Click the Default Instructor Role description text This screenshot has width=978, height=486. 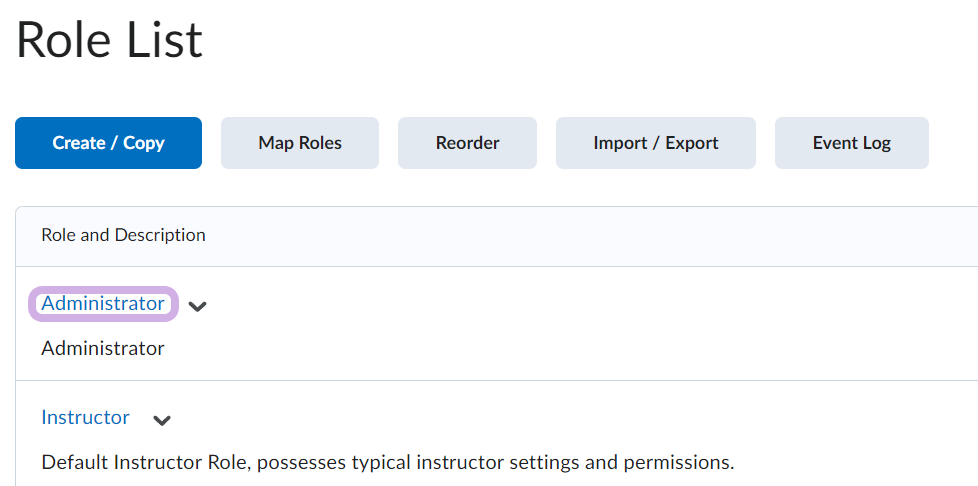tap(387, 463)
